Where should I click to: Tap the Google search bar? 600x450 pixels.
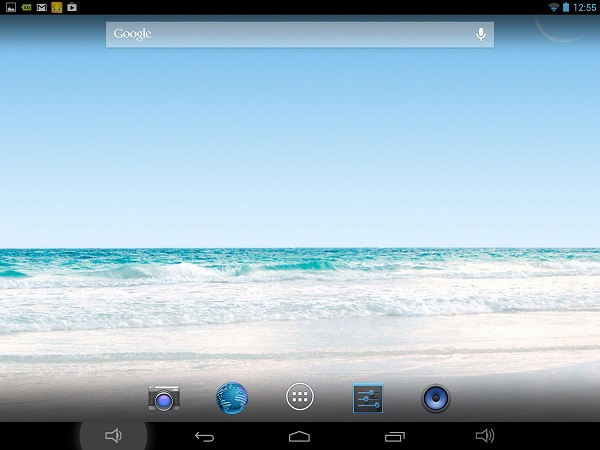click(300, 35)
